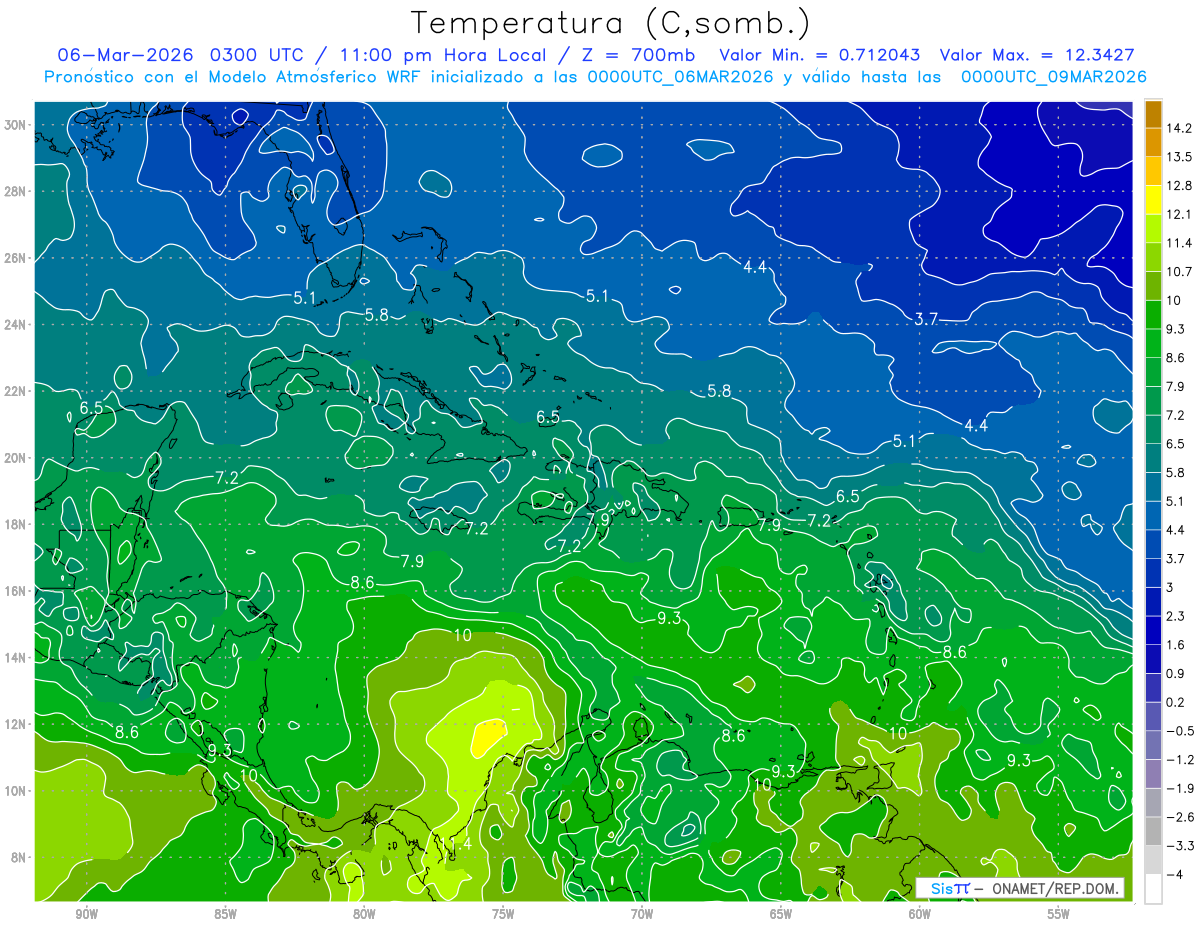Click the 14.2 tick label on the color scale
Image resolution: width=1200 pixels, height=927 pixels.
[1180, 128]
